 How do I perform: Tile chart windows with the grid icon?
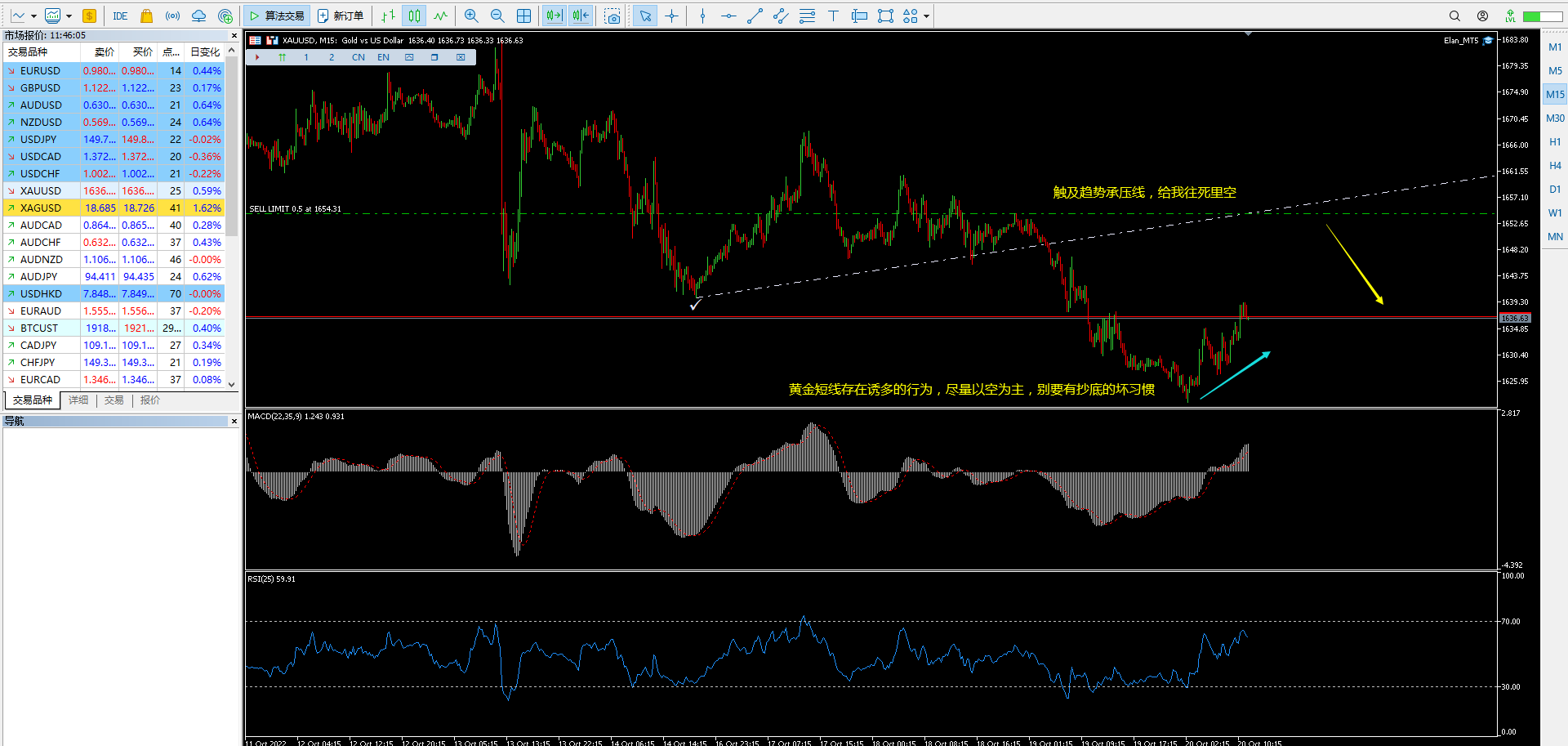click(x=523, y=16)
